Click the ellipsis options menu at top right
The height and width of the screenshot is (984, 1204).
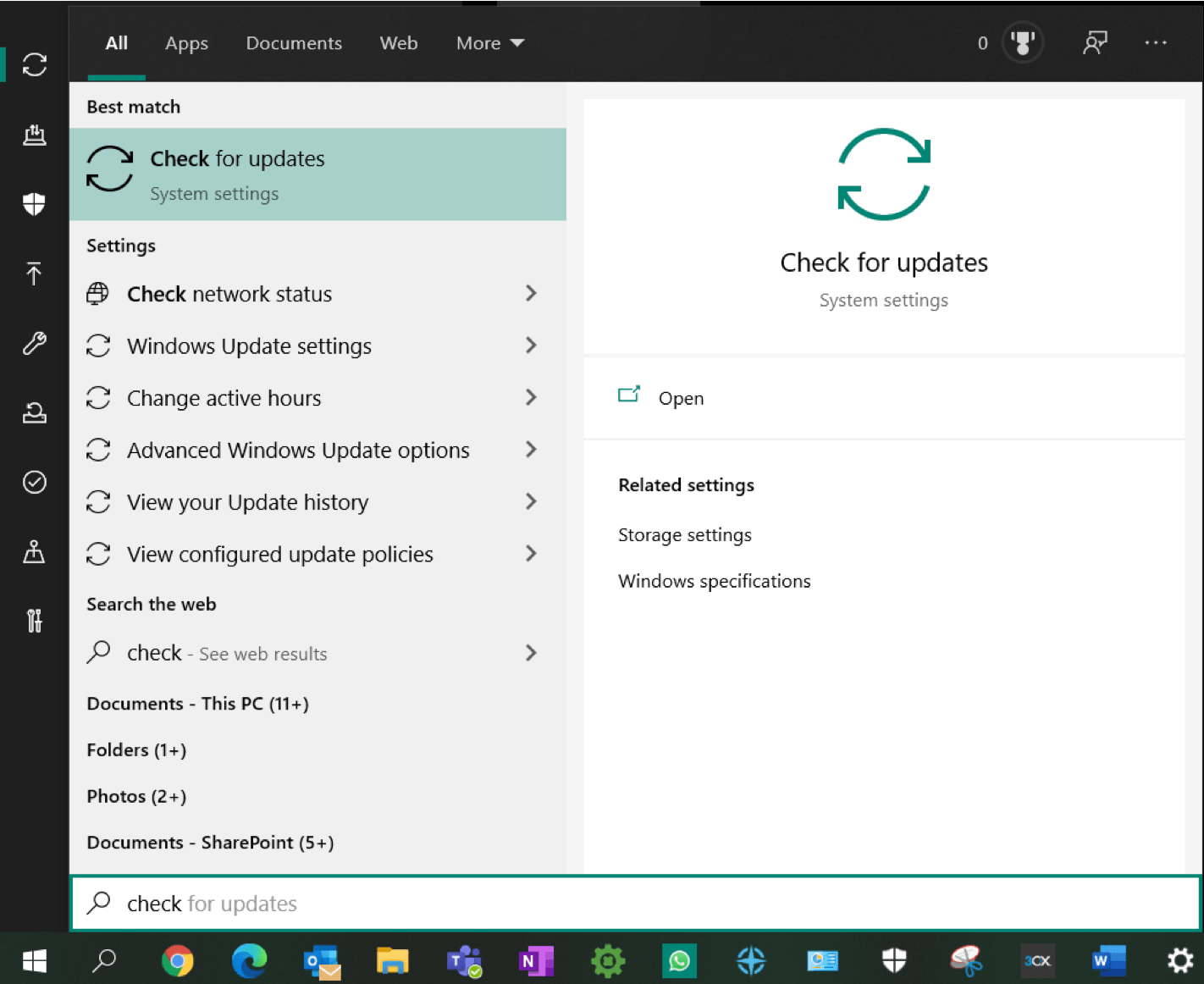pos(1156,42)
